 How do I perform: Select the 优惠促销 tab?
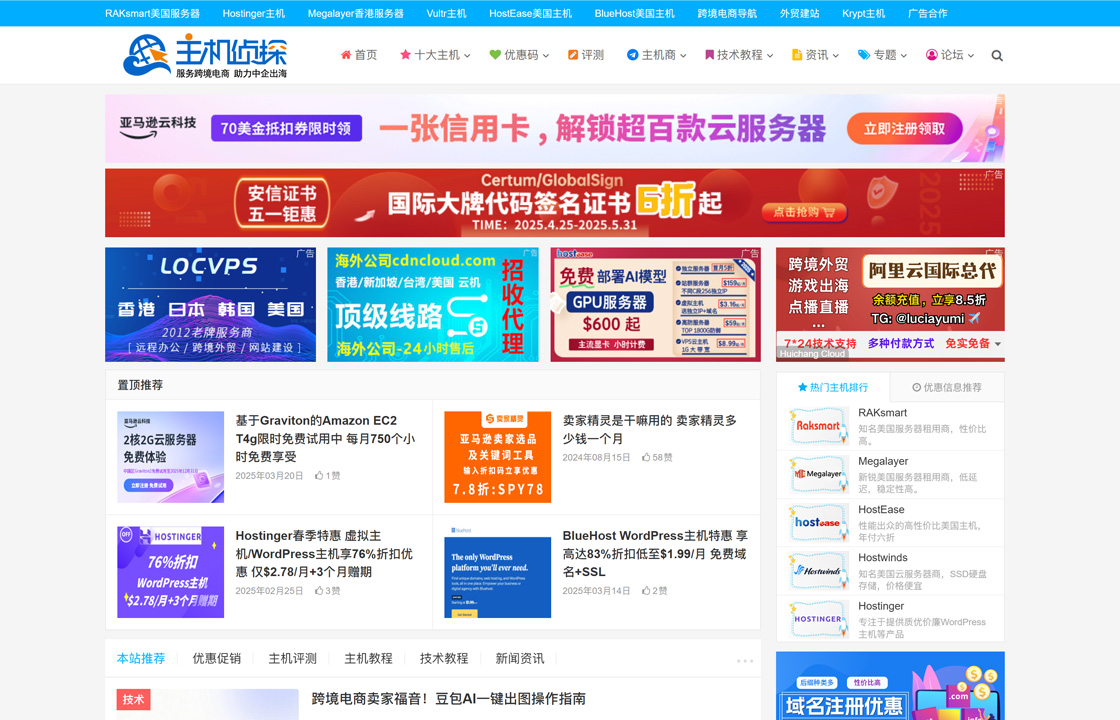pos(216,659)
